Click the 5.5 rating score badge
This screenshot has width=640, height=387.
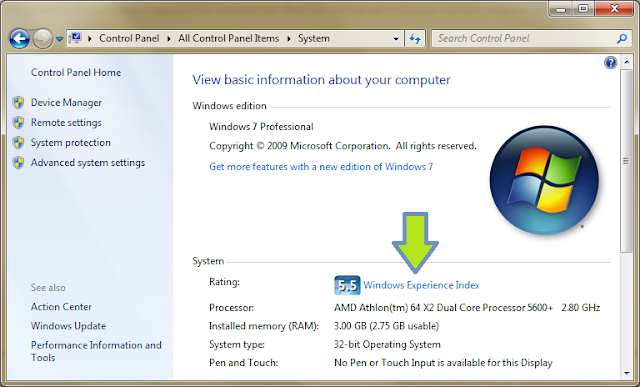[347, 285]
